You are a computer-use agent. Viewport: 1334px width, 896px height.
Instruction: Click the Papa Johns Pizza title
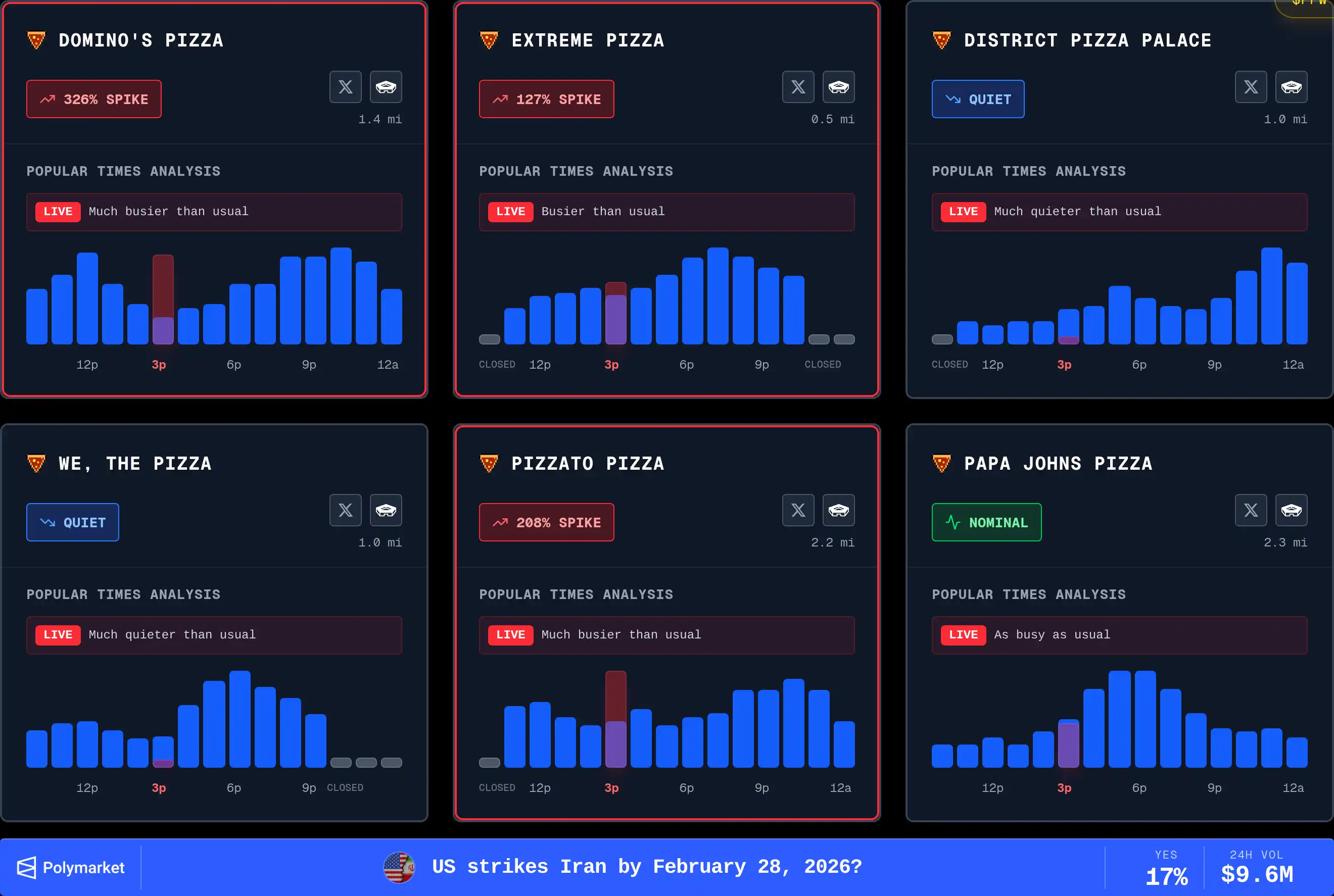1058,464
